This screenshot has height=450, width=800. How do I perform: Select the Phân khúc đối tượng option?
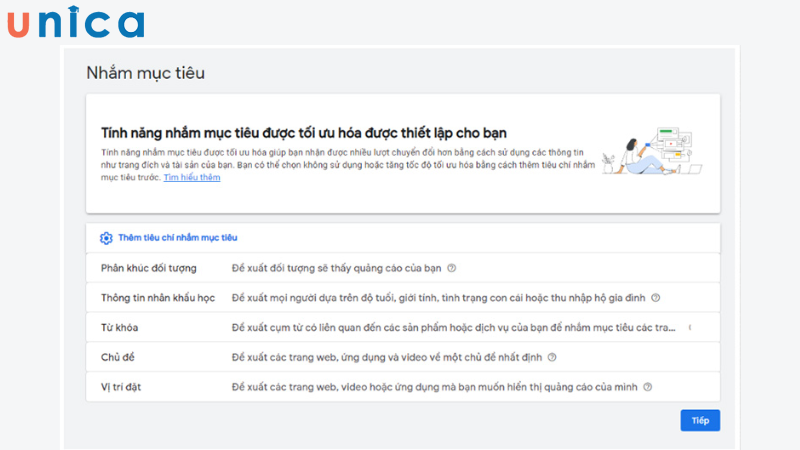[x=403, y=268]
